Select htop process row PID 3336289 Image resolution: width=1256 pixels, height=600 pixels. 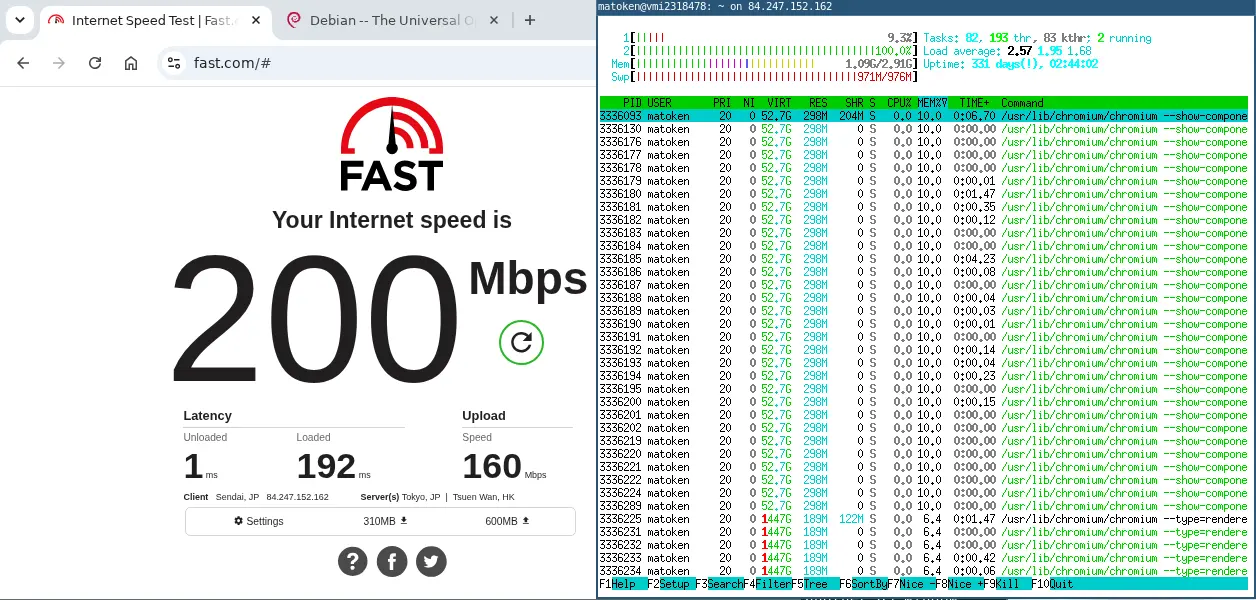pos(923,506)
